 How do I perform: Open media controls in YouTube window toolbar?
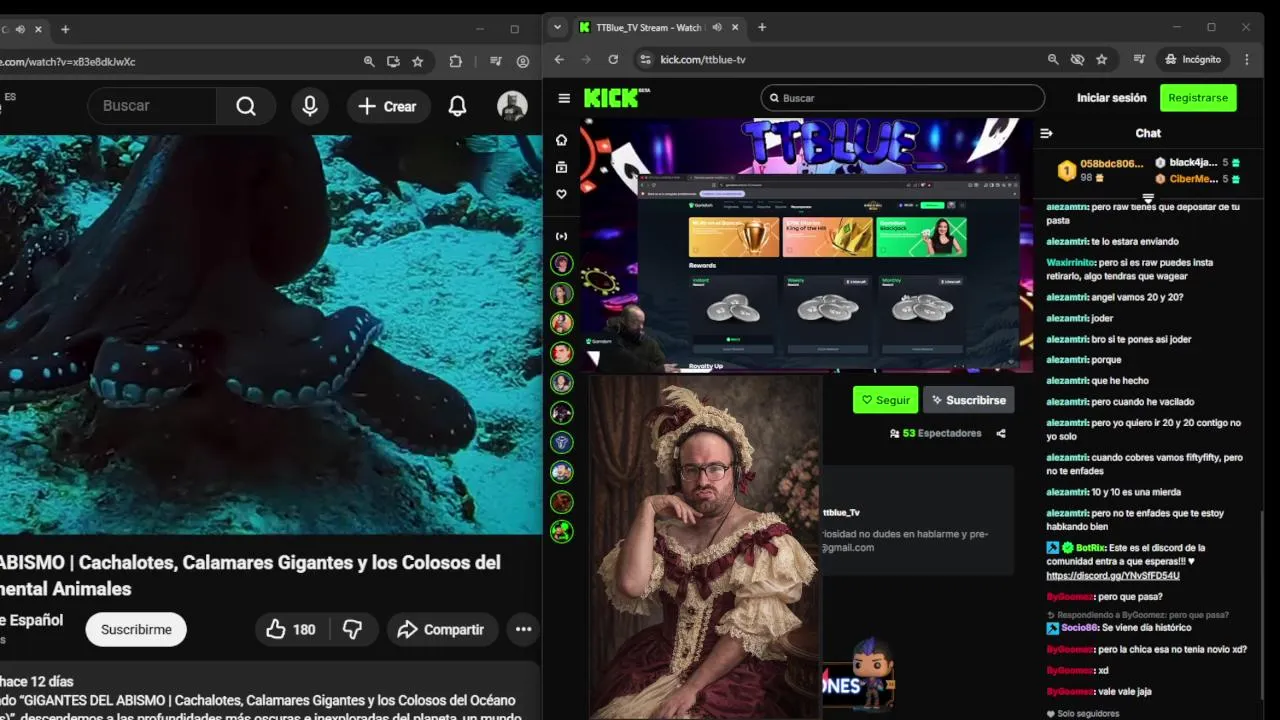pyautogui.click(x=496, y=61)
